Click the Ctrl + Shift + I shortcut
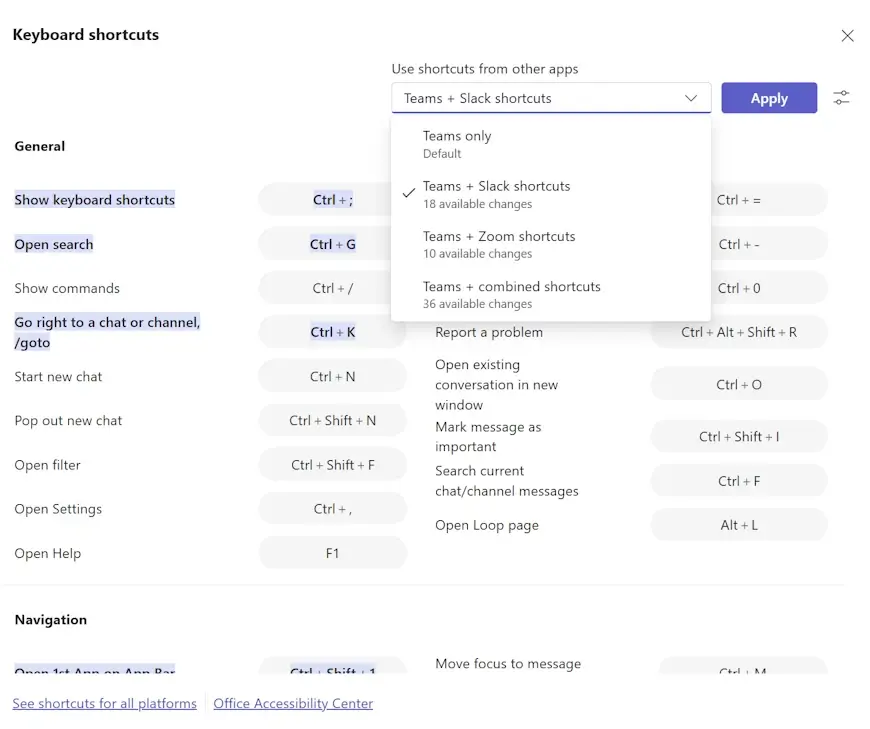 [x=739, y=437]
